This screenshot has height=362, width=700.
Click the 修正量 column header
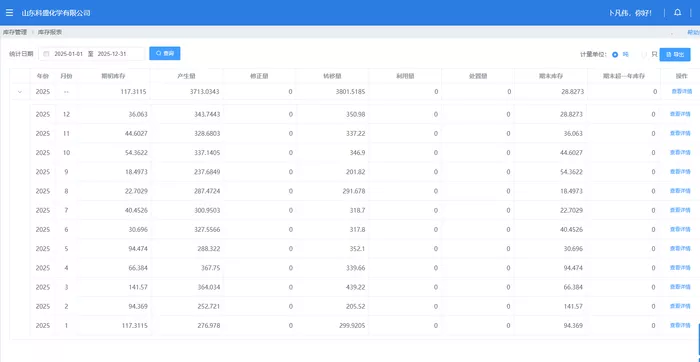pos(259,76)
